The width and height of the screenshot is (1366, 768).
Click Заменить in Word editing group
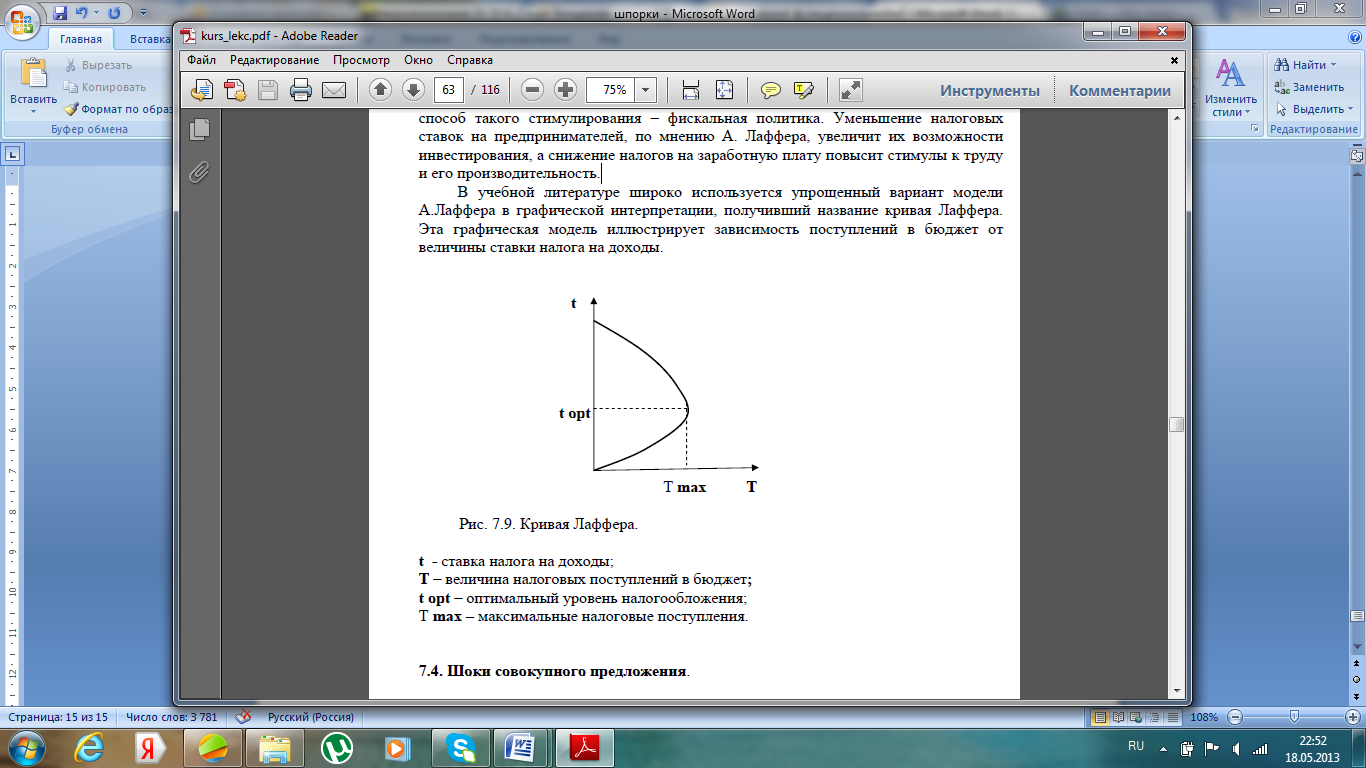click(1310, 87)
